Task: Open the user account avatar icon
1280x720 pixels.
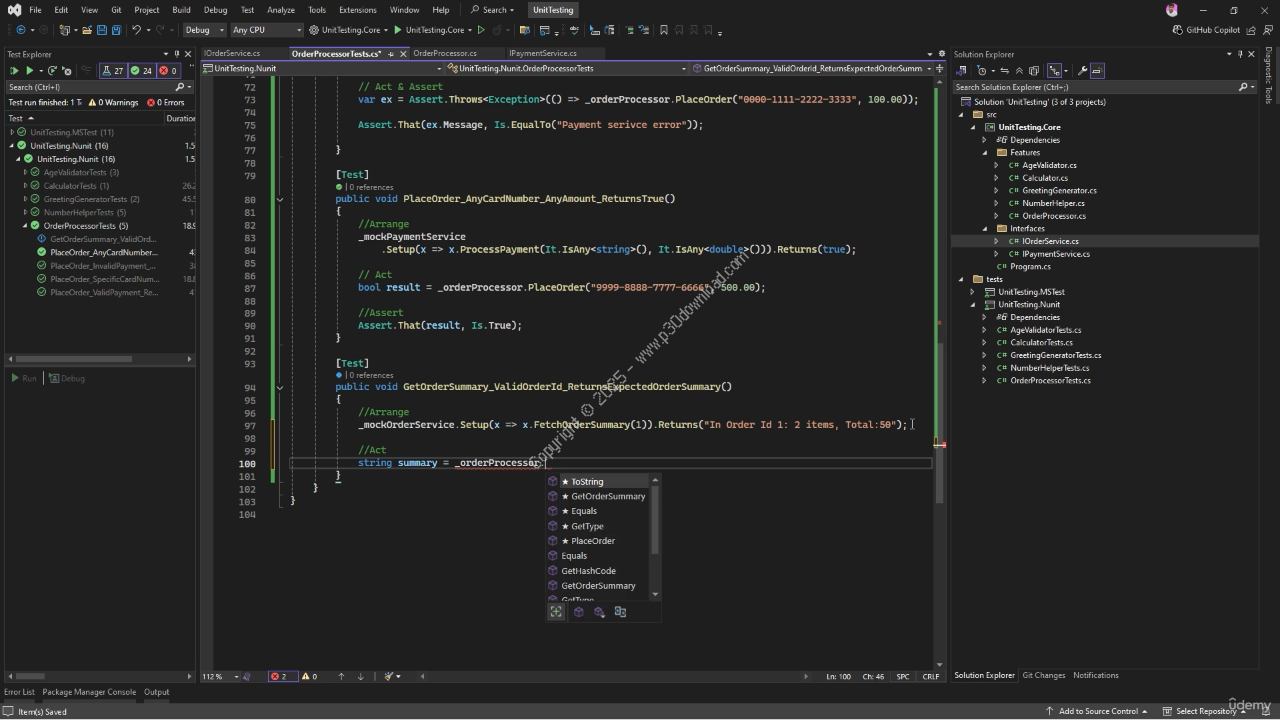Action: (1172, 10)
